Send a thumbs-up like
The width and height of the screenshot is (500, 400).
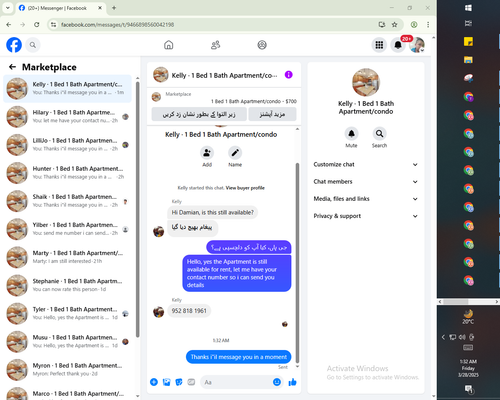coord(292,382)
